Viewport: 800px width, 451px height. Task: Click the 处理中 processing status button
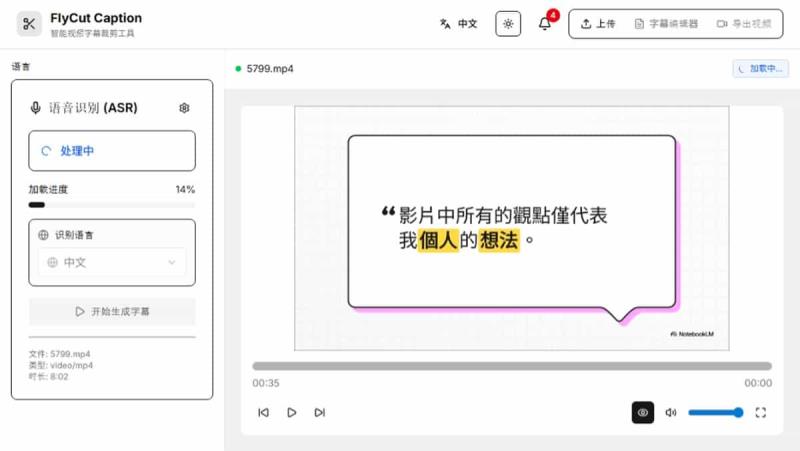pos(112,151)
